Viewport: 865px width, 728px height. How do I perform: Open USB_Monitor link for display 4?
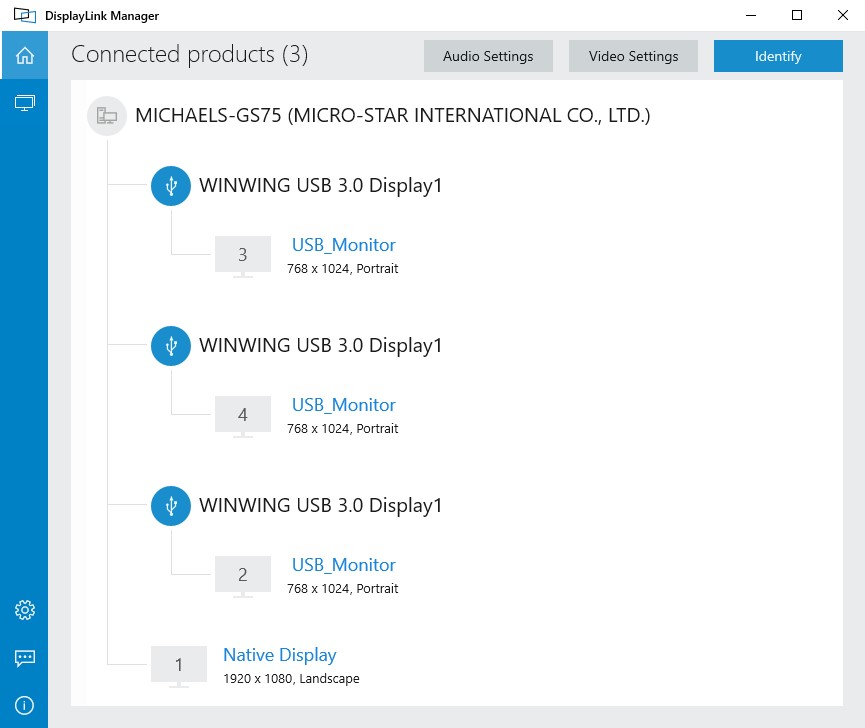tap(344, 405)
